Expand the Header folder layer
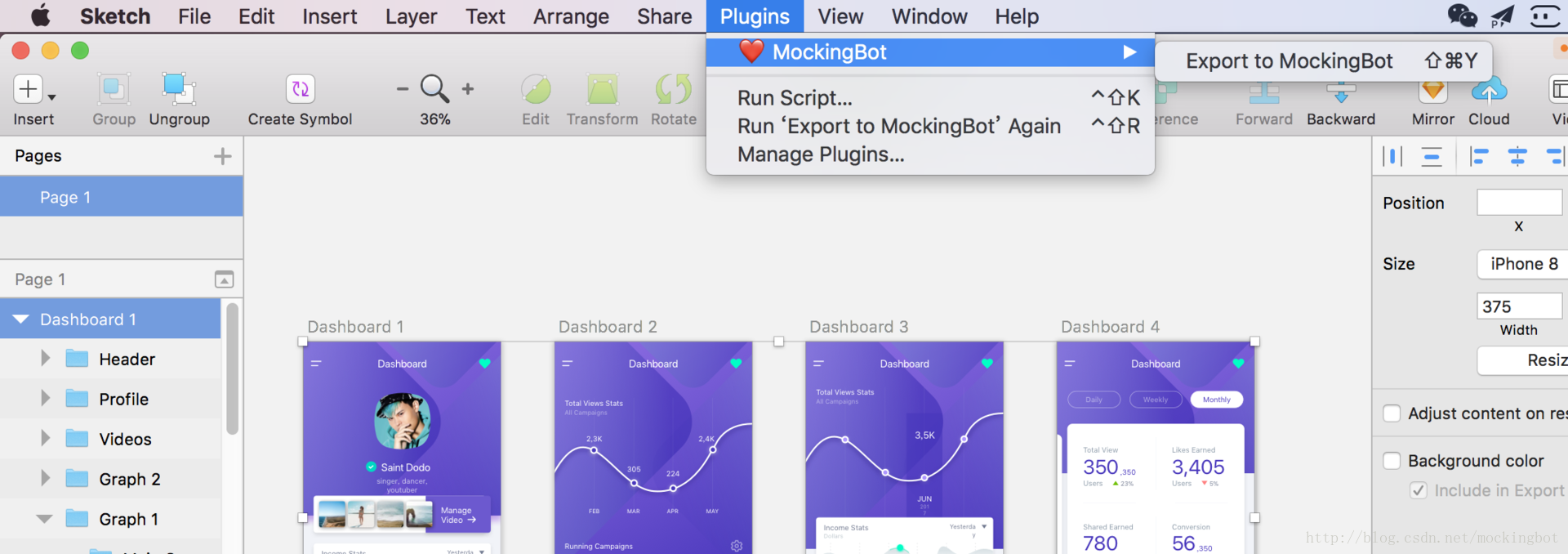 [46, 359]
